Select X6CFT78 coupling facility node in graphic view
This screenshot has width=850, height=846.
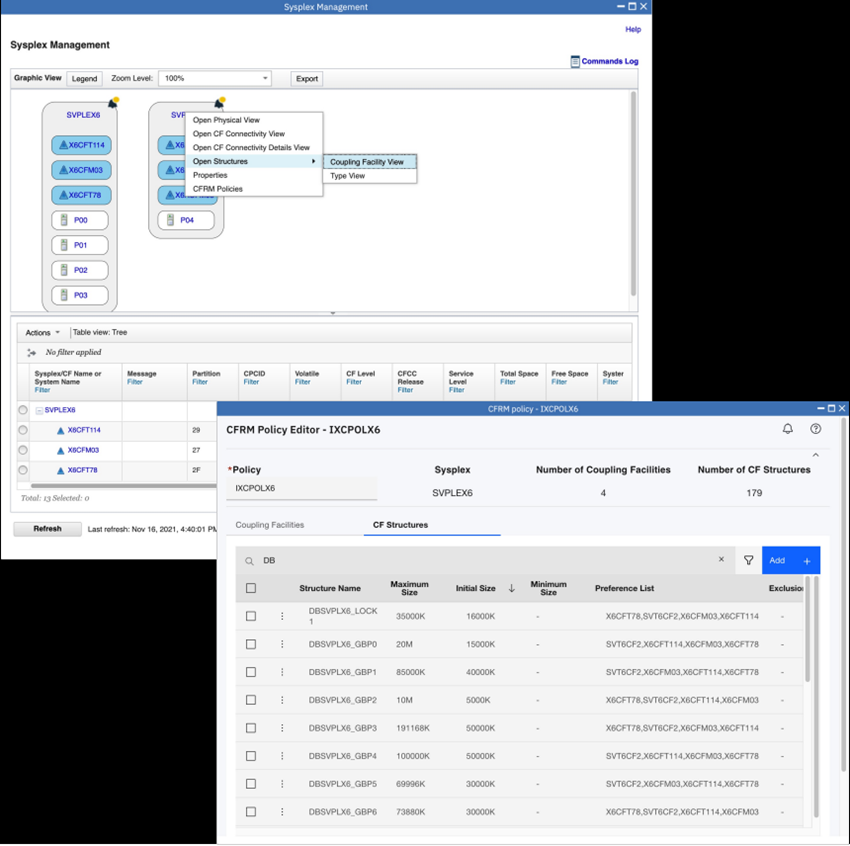81,195
